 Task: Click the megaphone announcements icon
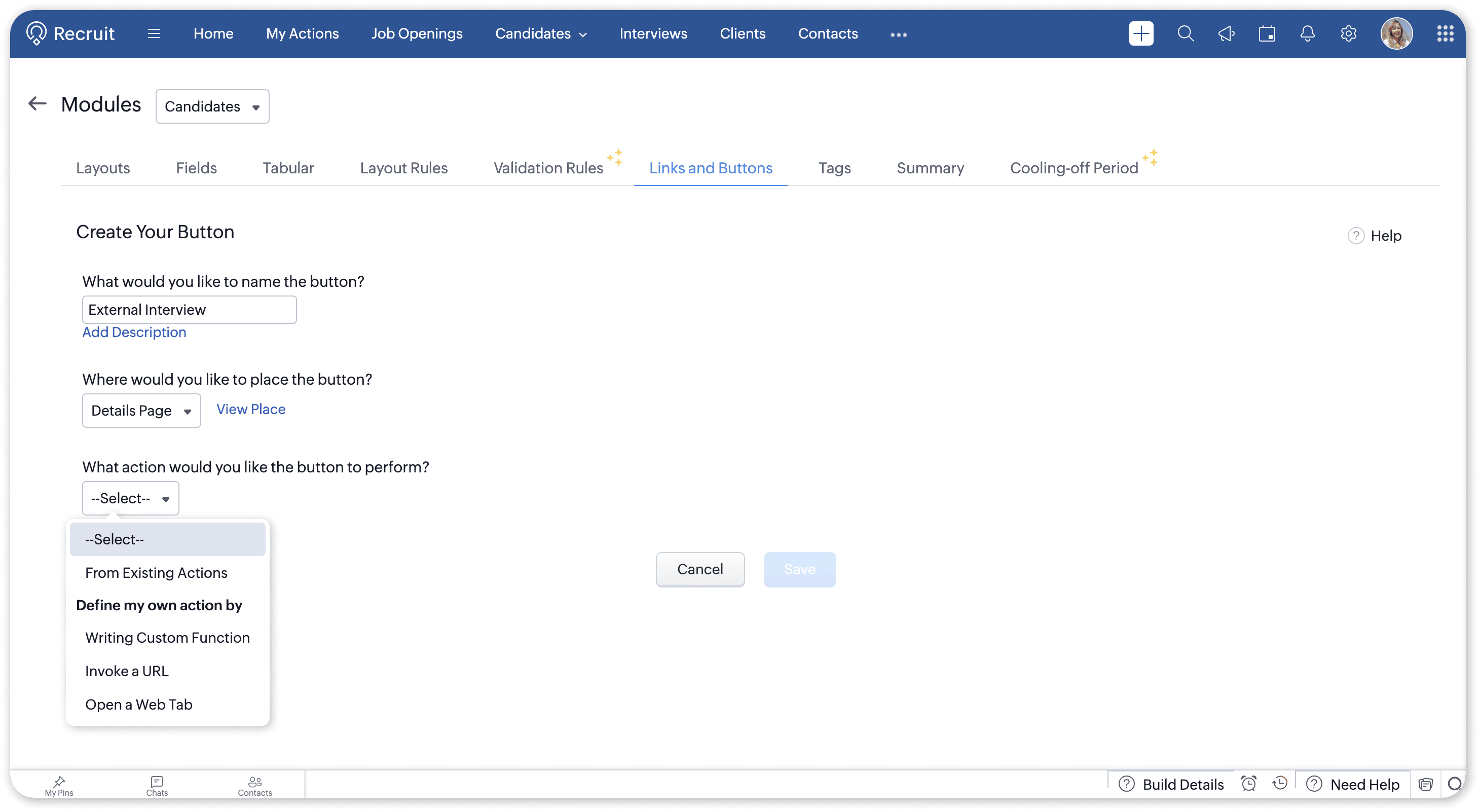(1226, 33)
